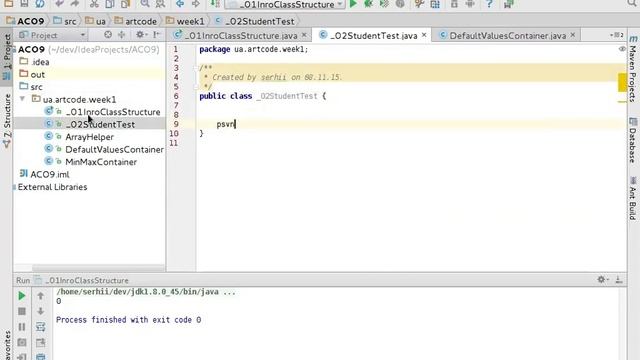The image size is (640, 360).
Task: Dump threads using the camera icon
Action: (22, 342)
